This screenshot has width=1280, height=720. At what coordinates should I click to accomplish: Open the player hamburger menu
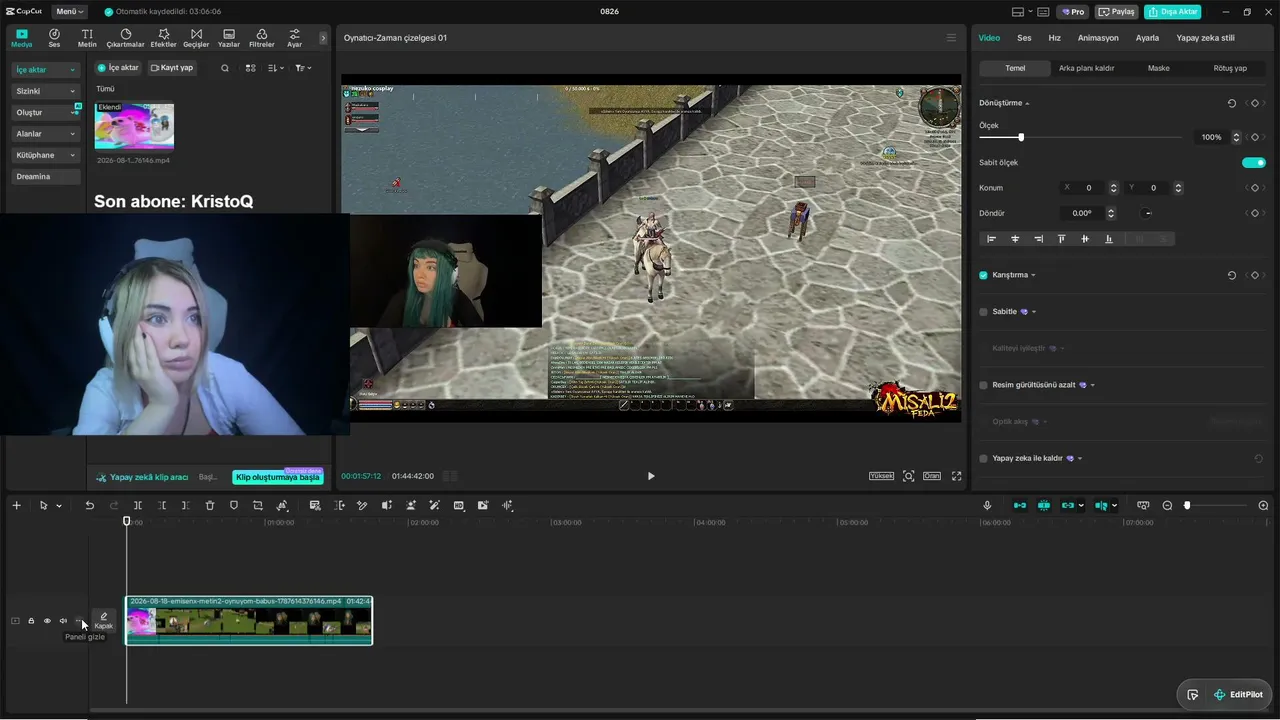951,38
